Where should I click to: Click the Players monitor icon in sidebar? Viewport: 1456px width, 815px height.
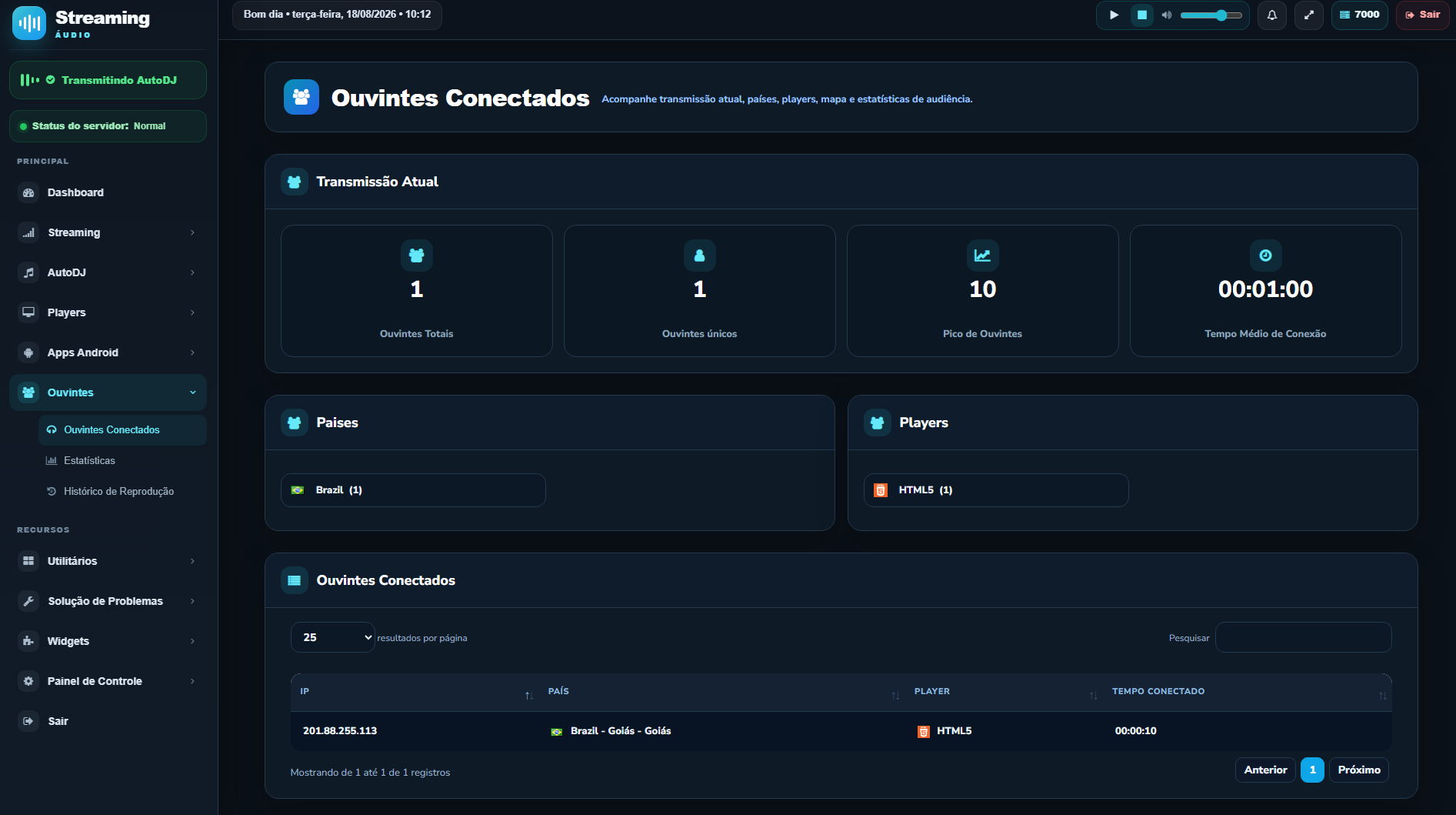(28, 312)
